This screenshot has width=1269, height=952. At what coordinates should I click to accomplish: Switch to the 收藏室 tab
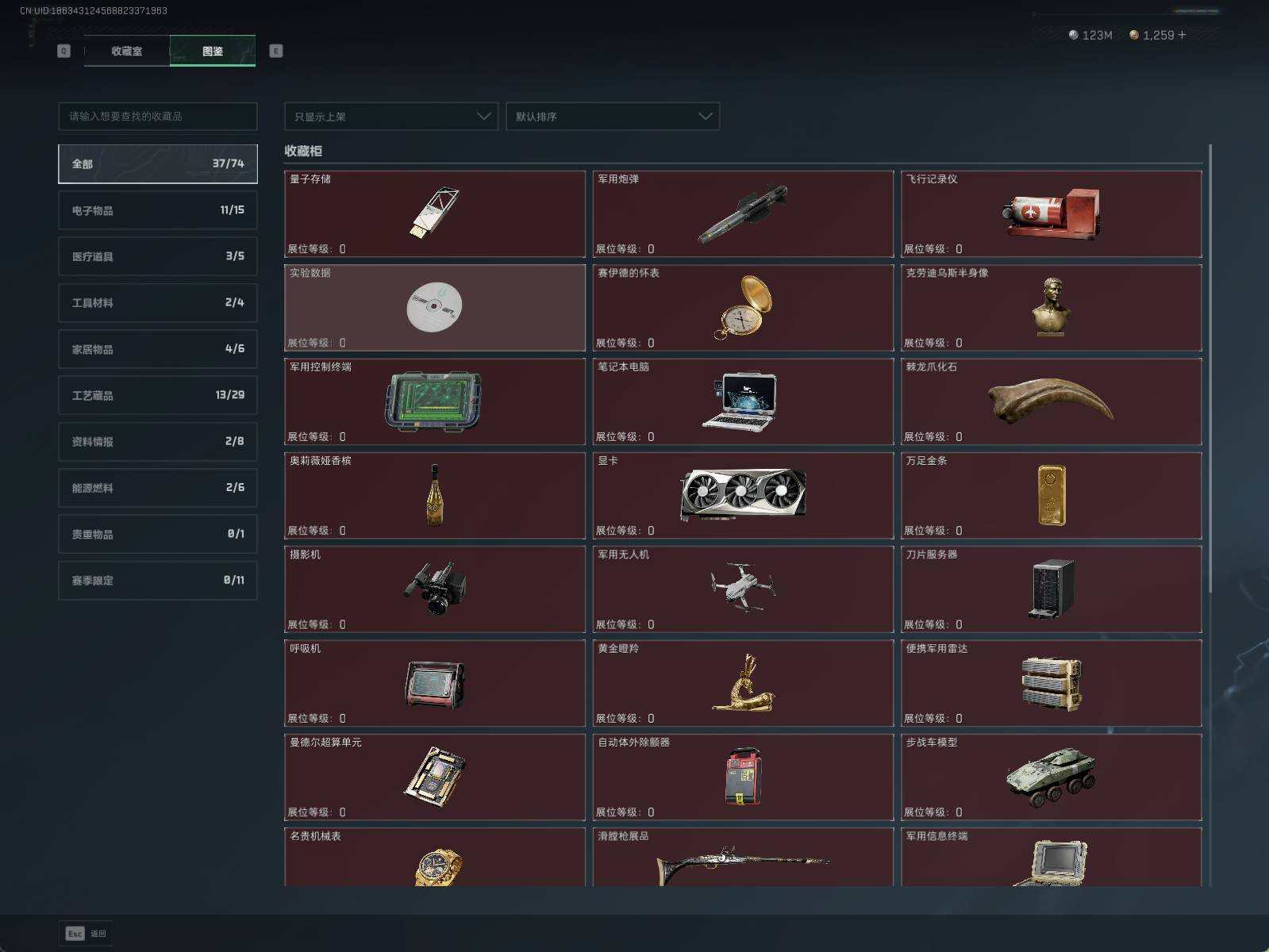127,51
